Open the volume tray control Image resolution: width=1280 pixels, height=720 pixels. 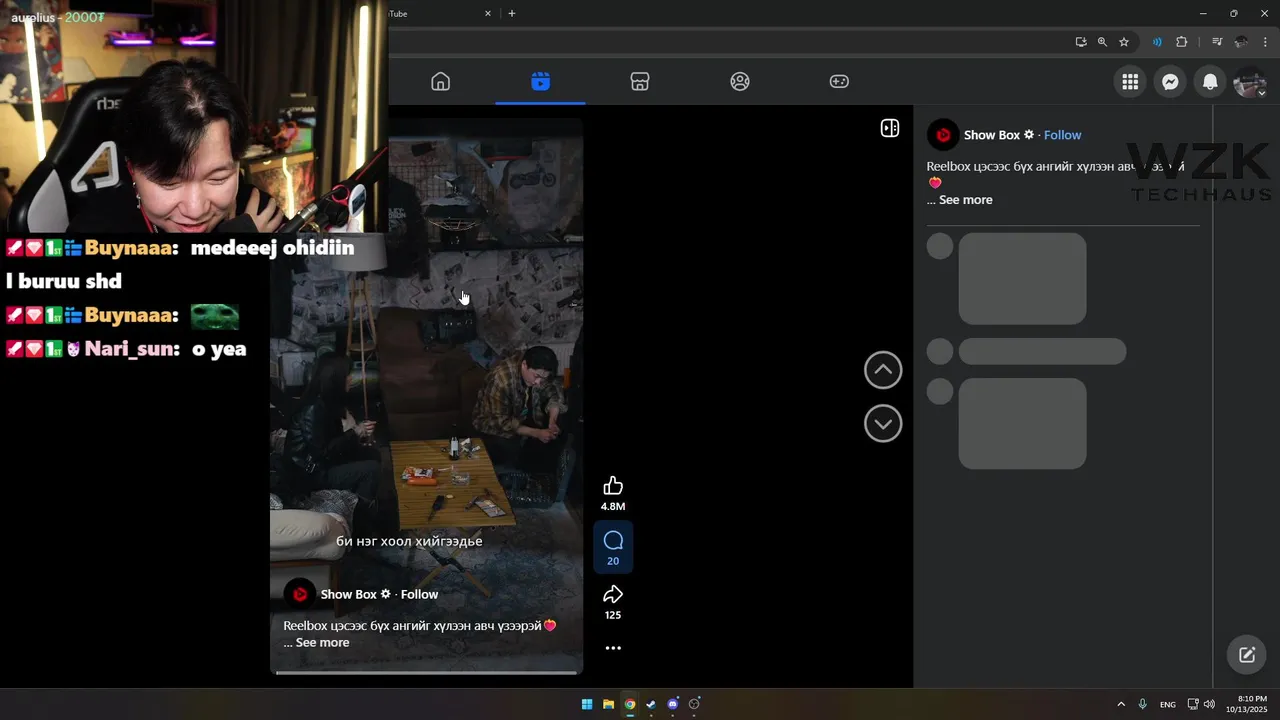(x=1209, y=704)
